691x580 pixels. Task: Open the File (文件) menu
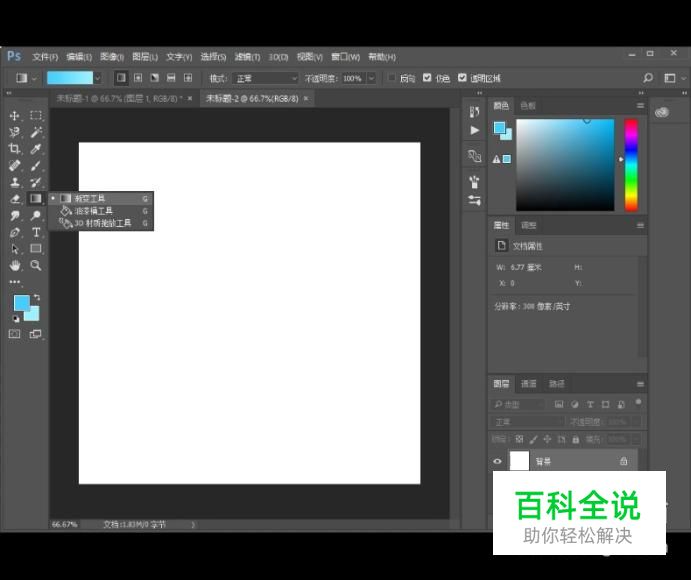45,57
